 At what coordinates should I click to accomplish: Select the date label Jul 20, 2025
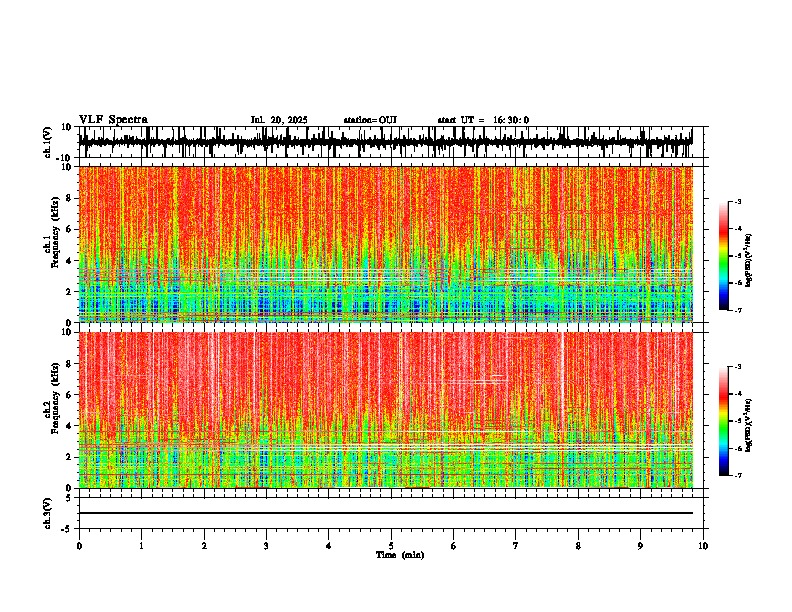279,120
